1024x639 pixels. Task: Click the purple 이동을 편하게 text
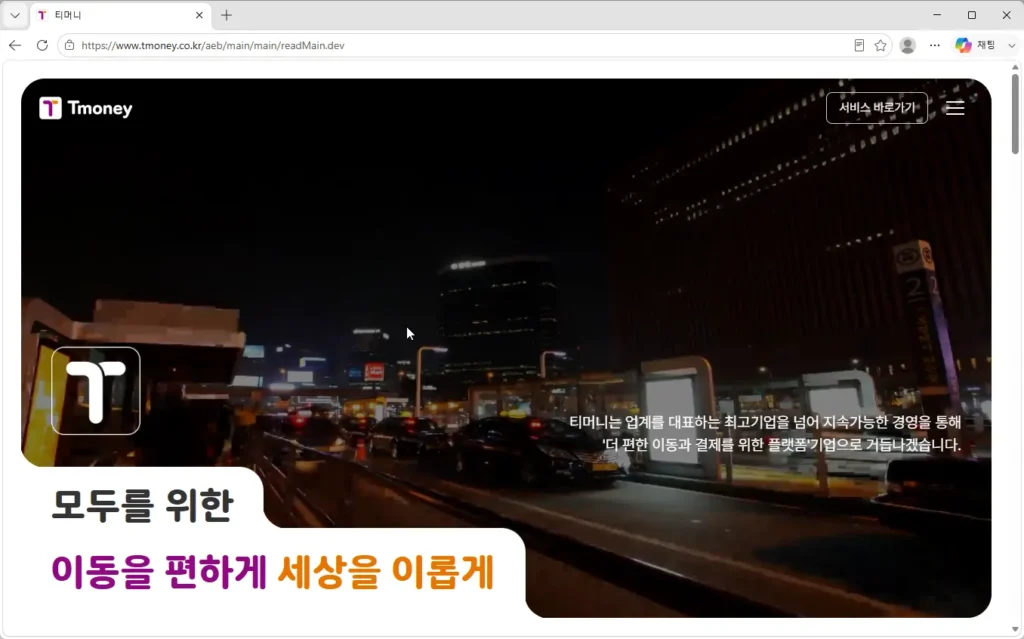[x=159, y=571]
